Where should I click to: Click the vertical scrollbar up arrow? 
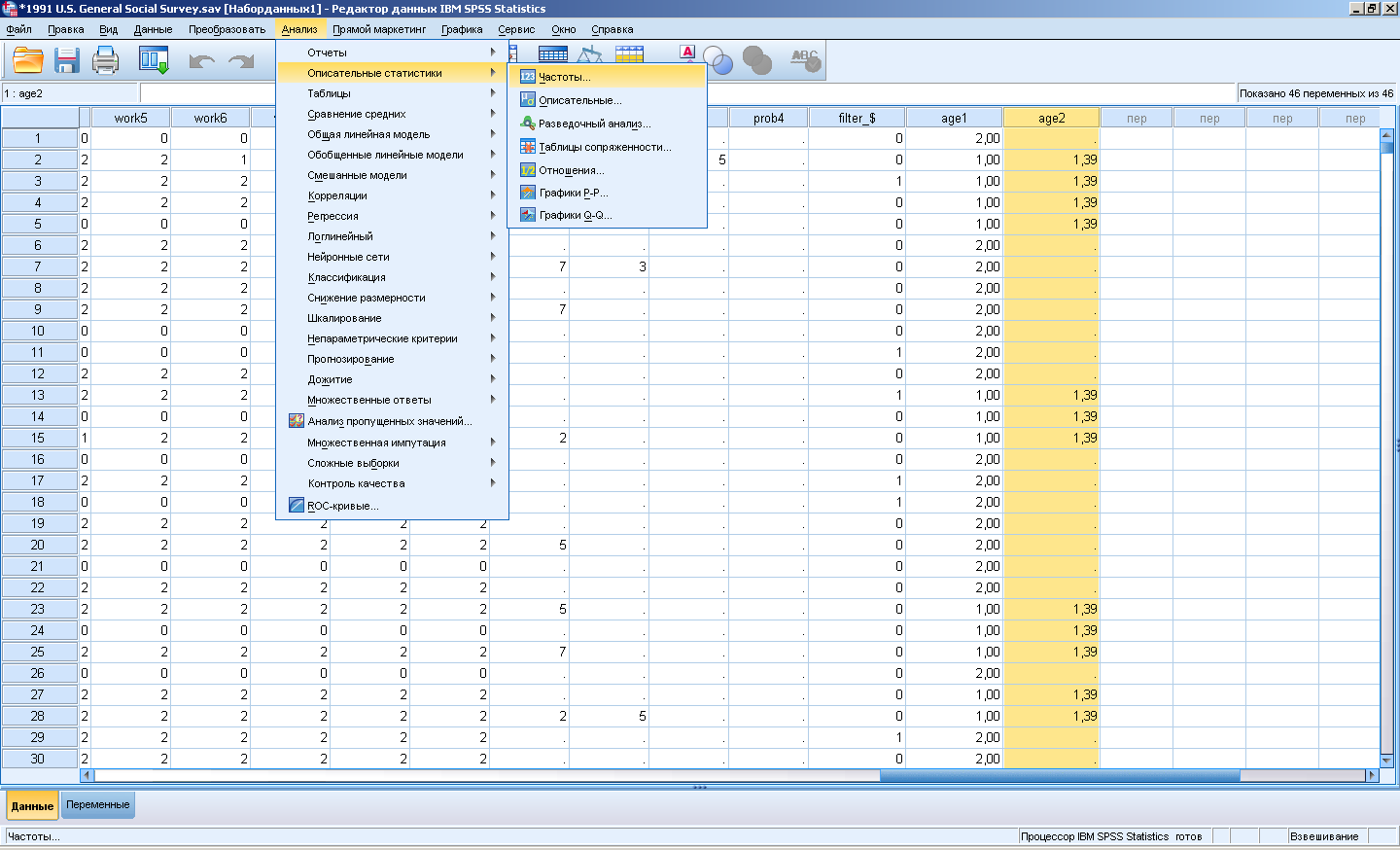click(1387, 135)
